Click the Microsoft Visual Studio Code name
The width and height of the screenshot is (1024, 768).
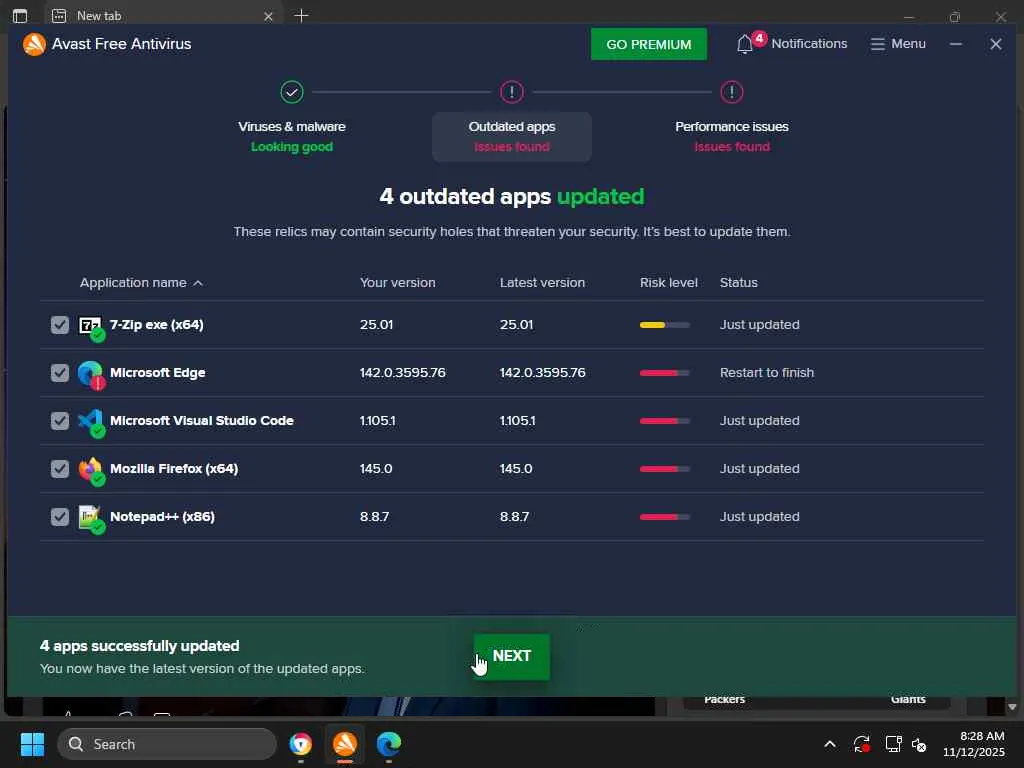click(x=202, y=421)
